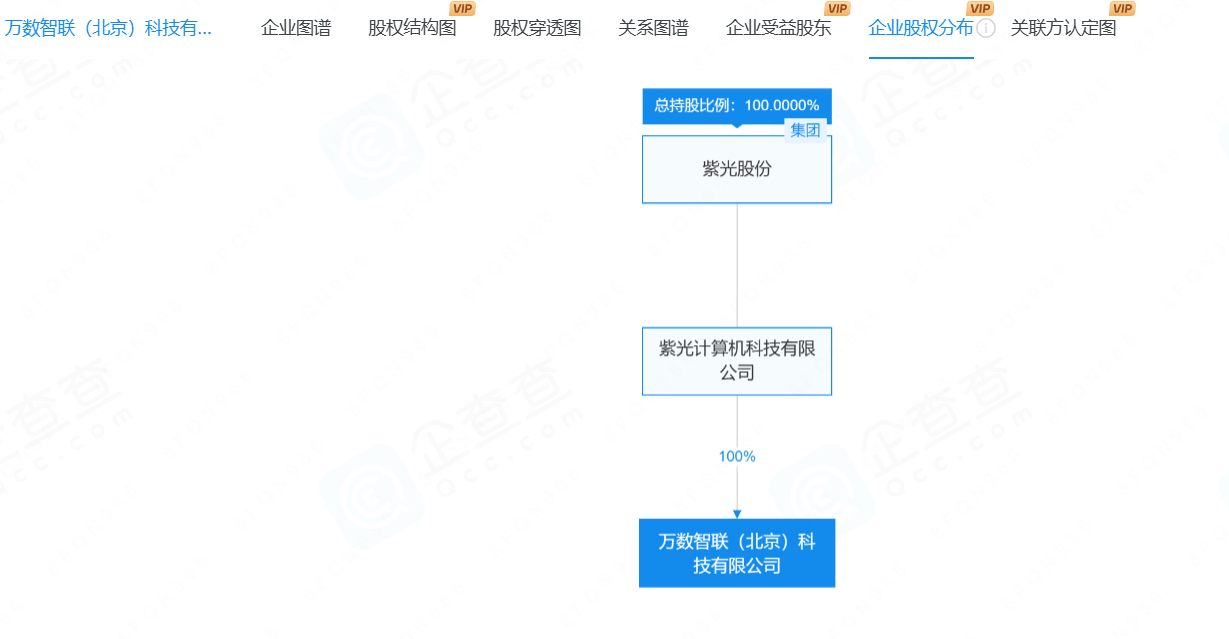Click the 100% shareholding label on the connector

point(737,456)
